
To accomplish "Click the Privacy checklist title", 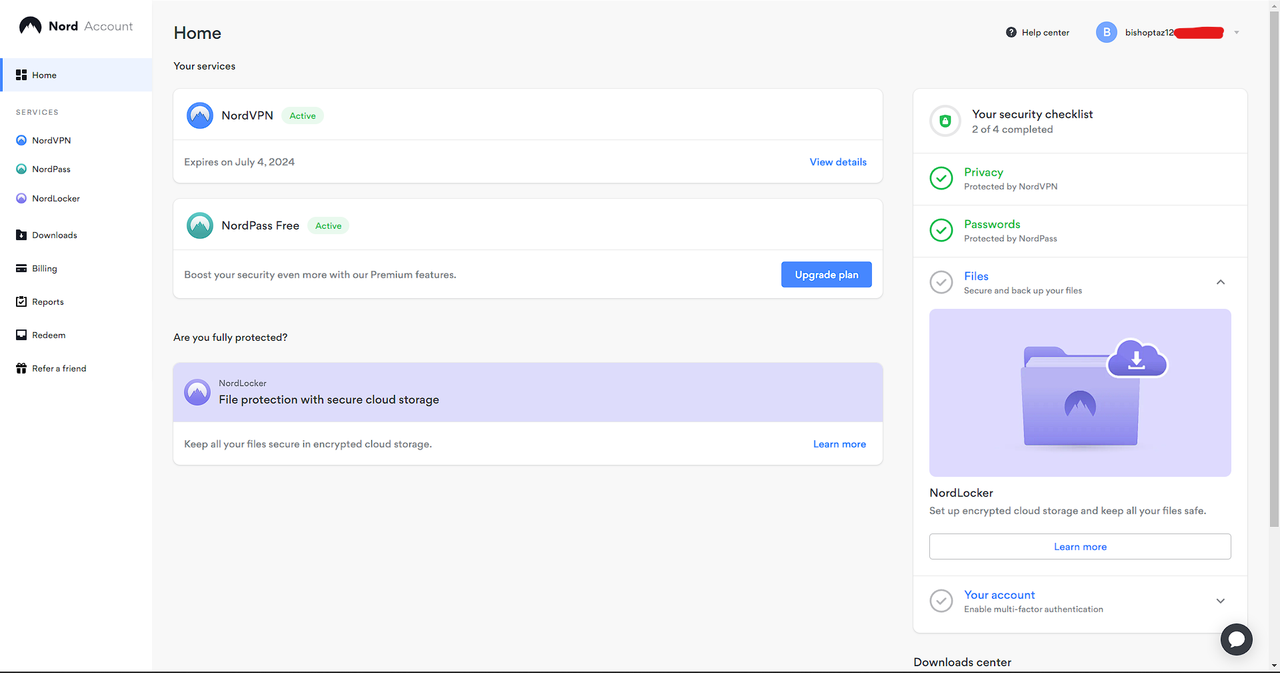I will pos(983,172).
